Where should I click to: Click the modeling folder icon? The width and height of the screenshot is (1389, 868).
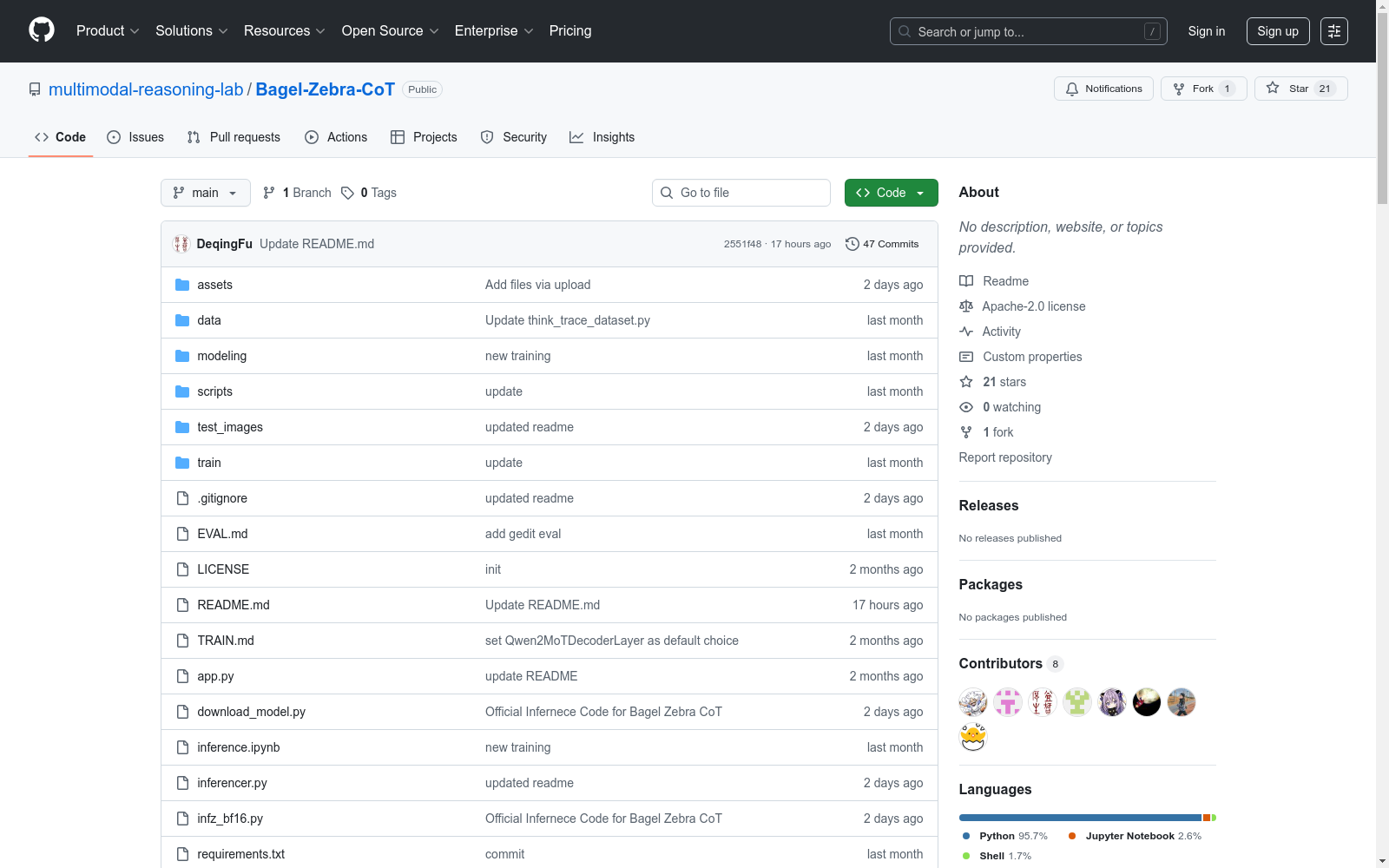point(182,356)
